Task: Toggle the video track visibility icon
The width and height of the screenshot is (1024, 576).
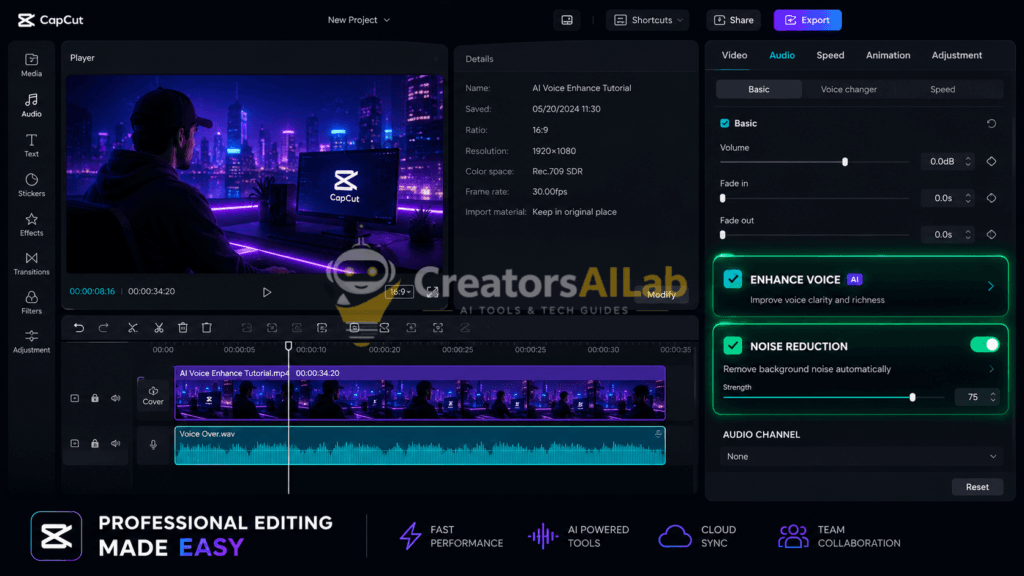Action: coord(74,398)
